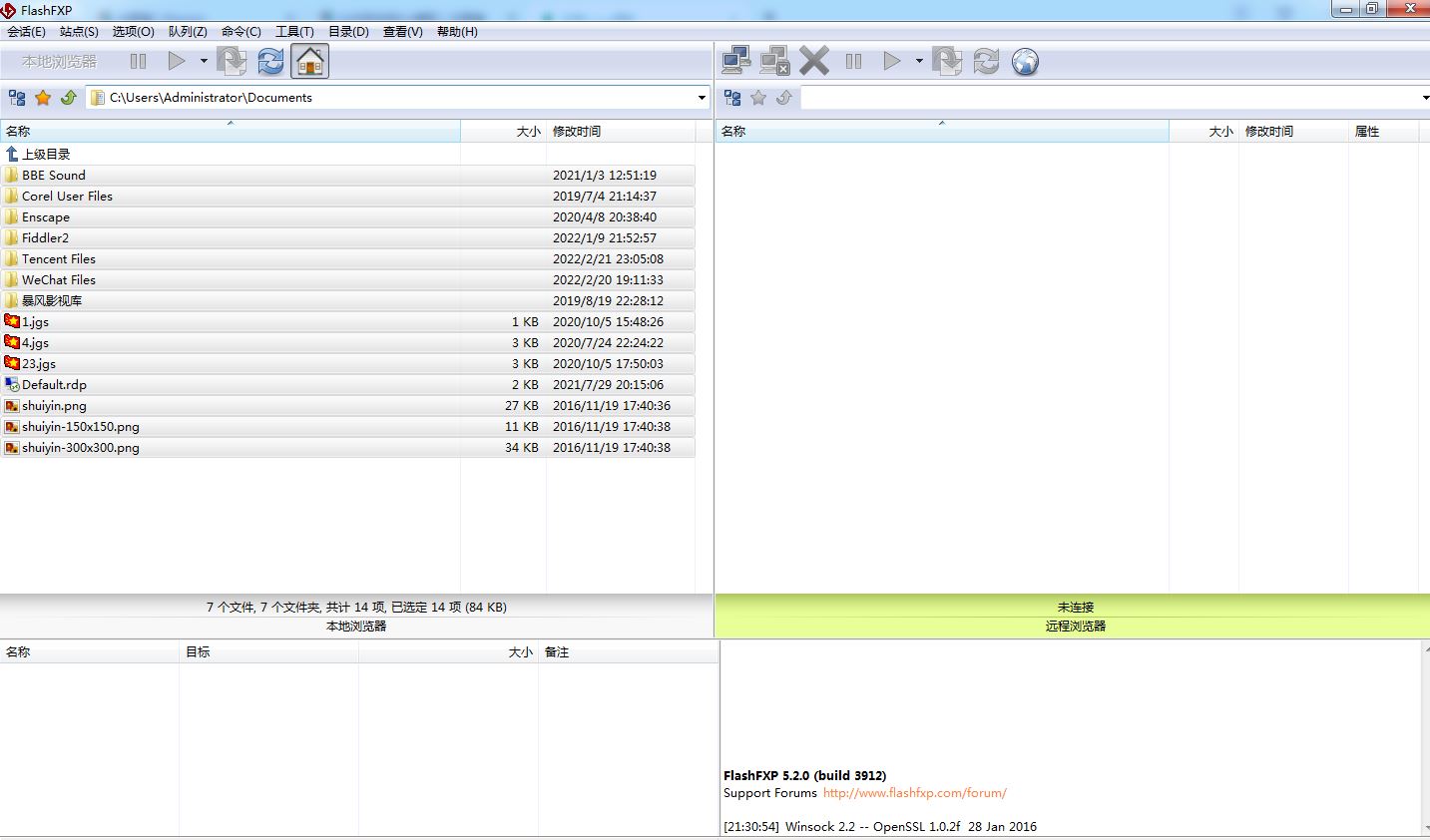Expand the remote path dropdown
Screen dimensions: 1430x840
click(x=1424, y=98)
